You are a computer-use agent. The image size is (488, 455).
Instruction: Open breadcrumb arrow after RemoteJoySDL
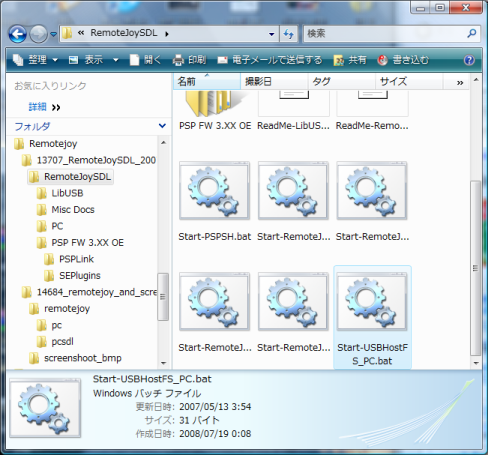[x=167, y=34]
